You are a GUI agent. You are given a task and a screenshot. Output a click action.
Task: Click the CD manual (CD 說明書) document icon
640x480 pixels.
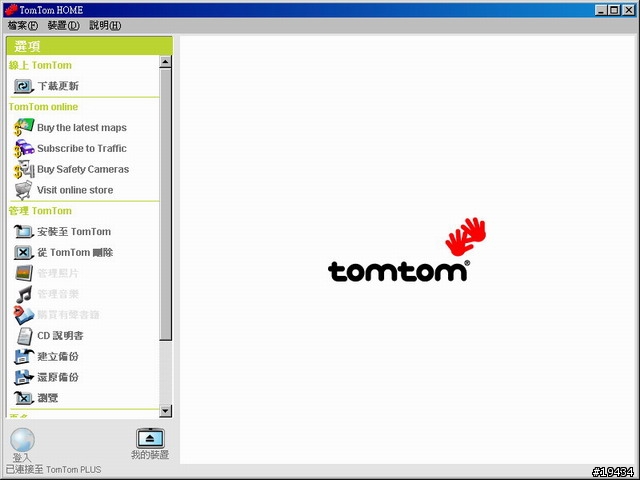click(24, 336)
